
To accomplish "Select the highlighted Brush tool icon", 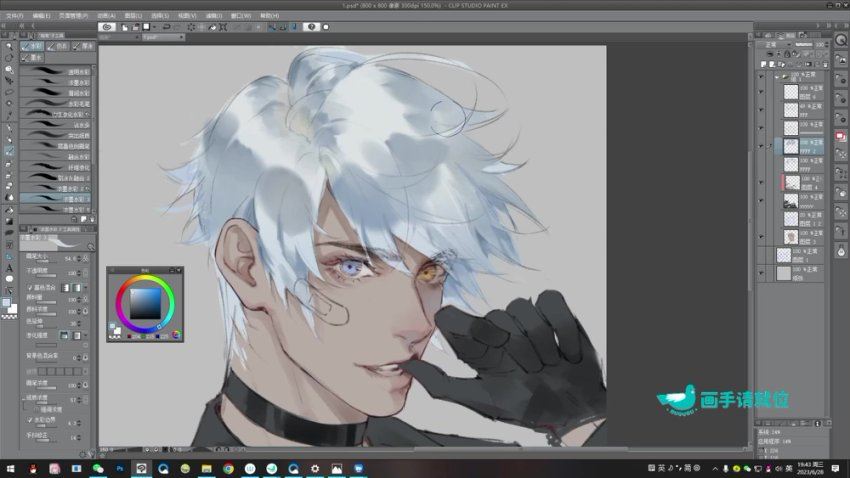I will [x=9, y=151].
